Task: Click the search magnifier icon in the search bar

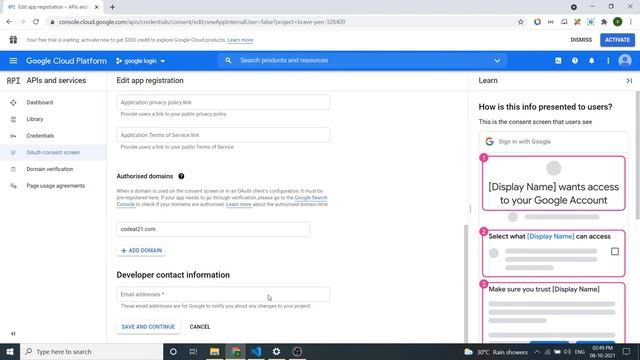Action: pos(228,60)
